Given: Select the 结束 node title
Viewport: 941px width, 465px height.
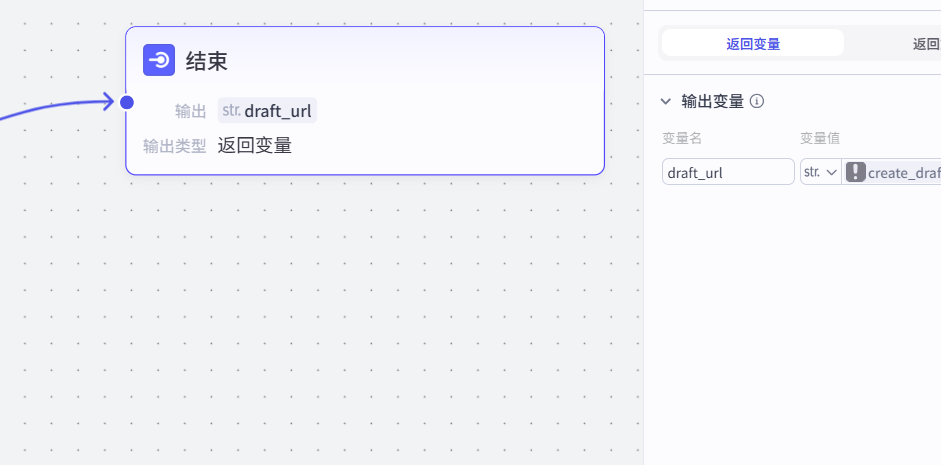Looking at the screenshot, I should coord(207,62).
